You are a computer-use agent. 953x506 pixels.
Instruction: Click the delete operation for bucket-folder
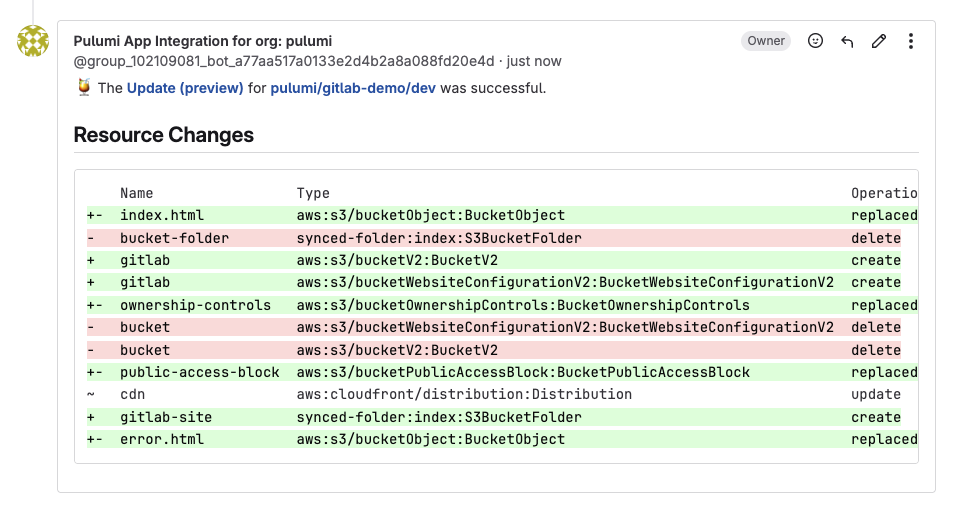click(x=876, y=238)
